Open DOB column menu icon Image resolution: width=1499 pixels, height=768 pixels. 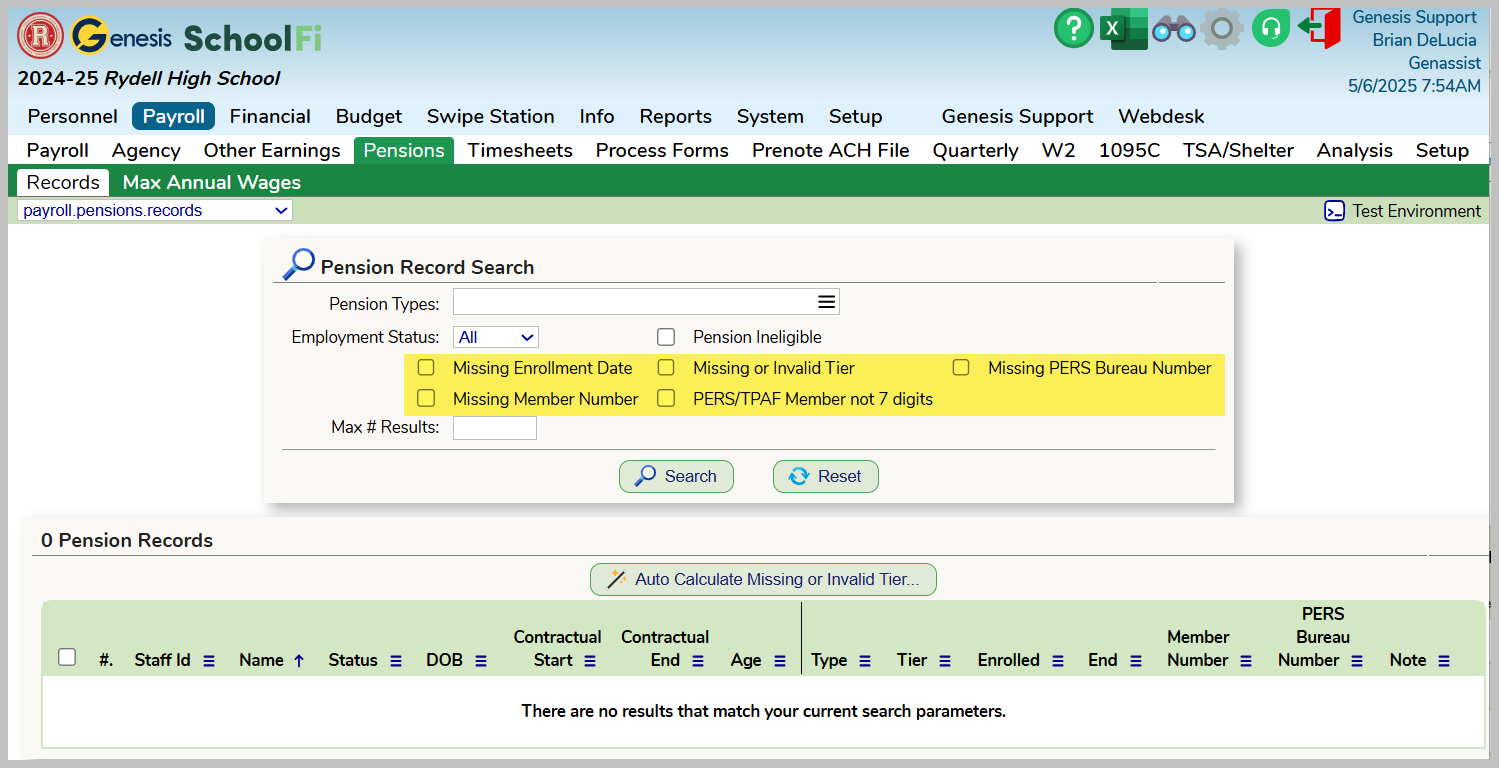click(x=481, y=661)
